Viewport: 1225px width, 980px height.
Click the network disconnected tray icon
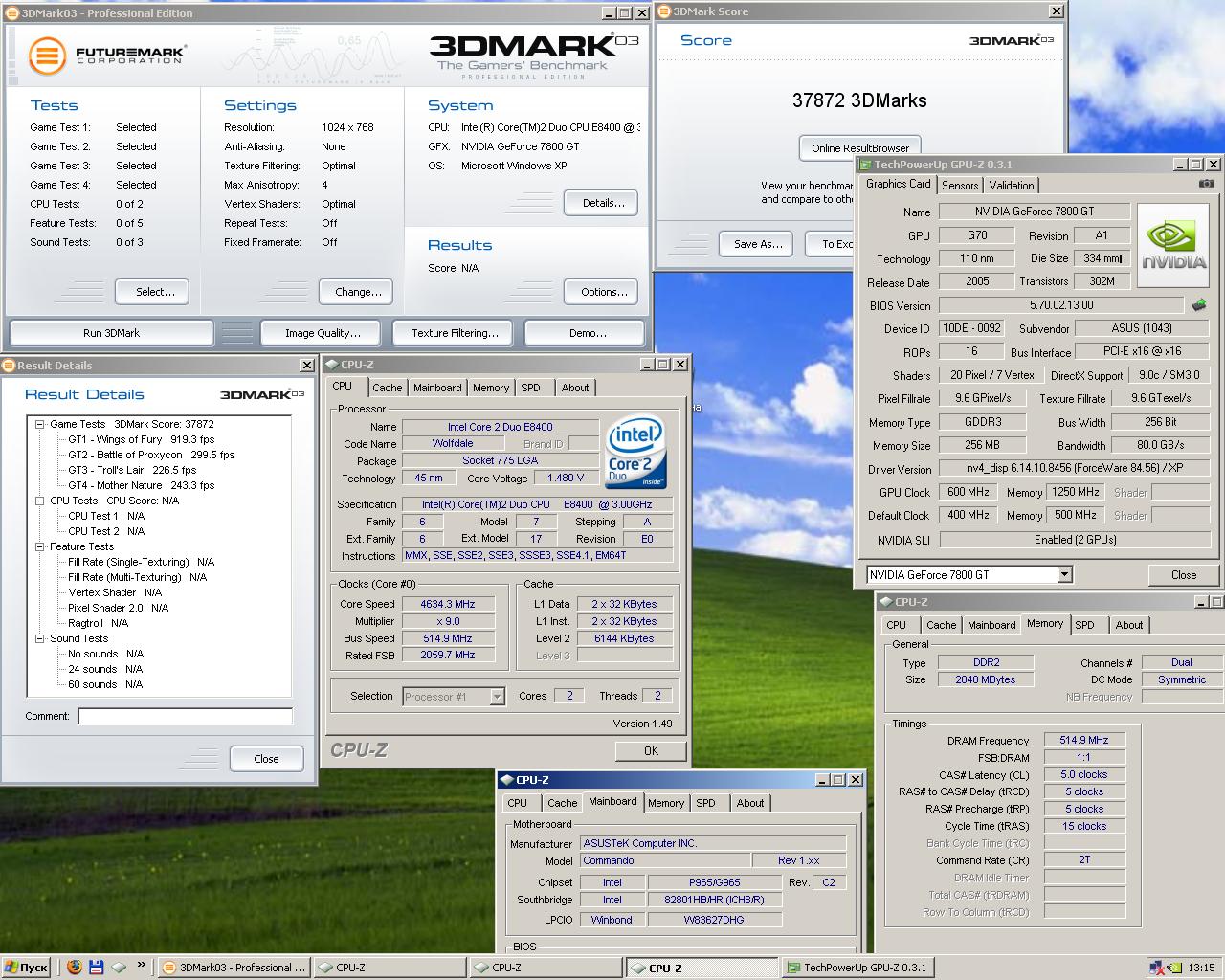tap(1157, 968)
